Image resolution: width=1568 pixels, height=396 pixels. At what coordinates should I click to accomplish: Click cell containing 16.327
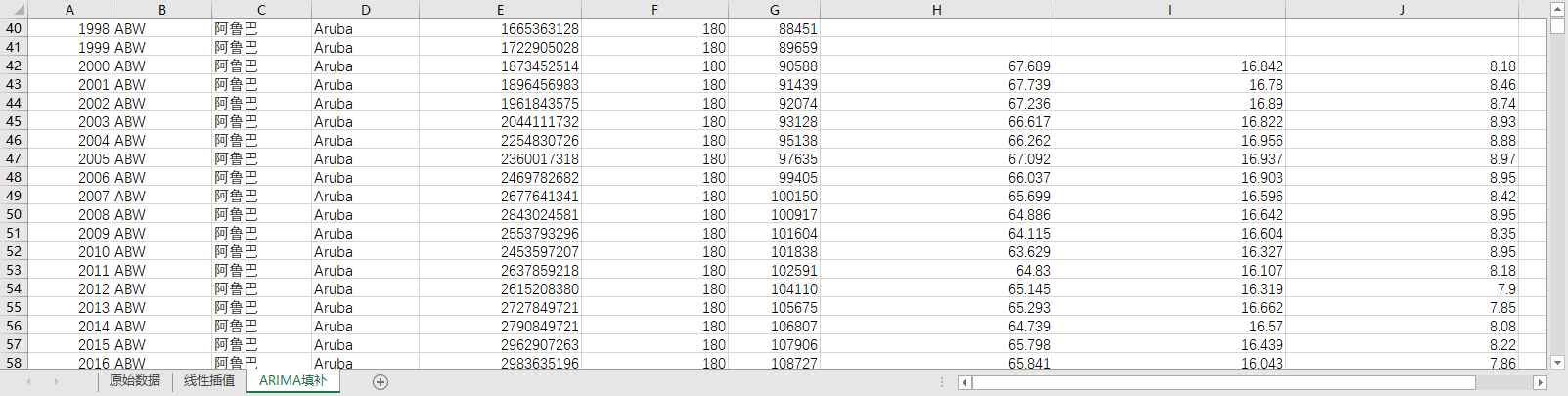[x=1169, y=251]
